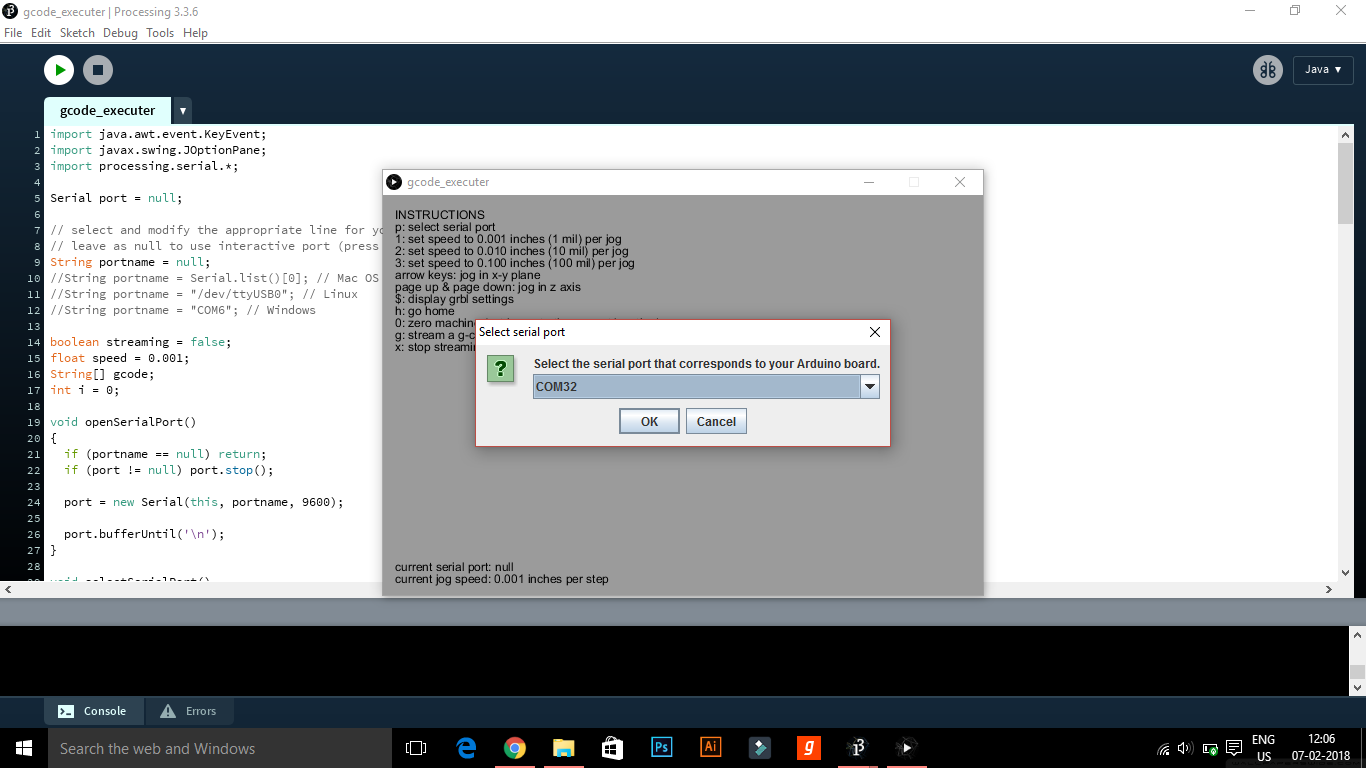Viewport: 1366px width, 768px height.
Task: Switch to the Console tab
Action: (x=93, y=711)
